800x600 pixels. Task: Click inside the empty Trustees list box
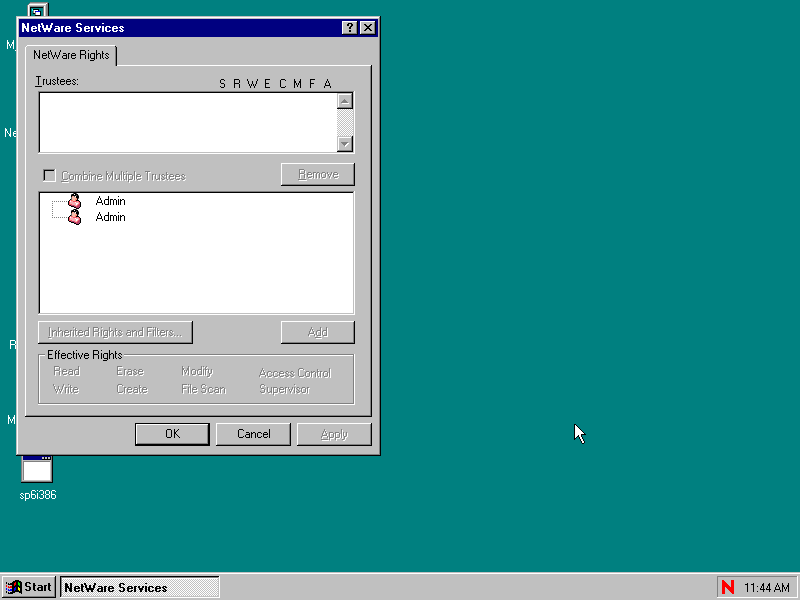[188, 122]
